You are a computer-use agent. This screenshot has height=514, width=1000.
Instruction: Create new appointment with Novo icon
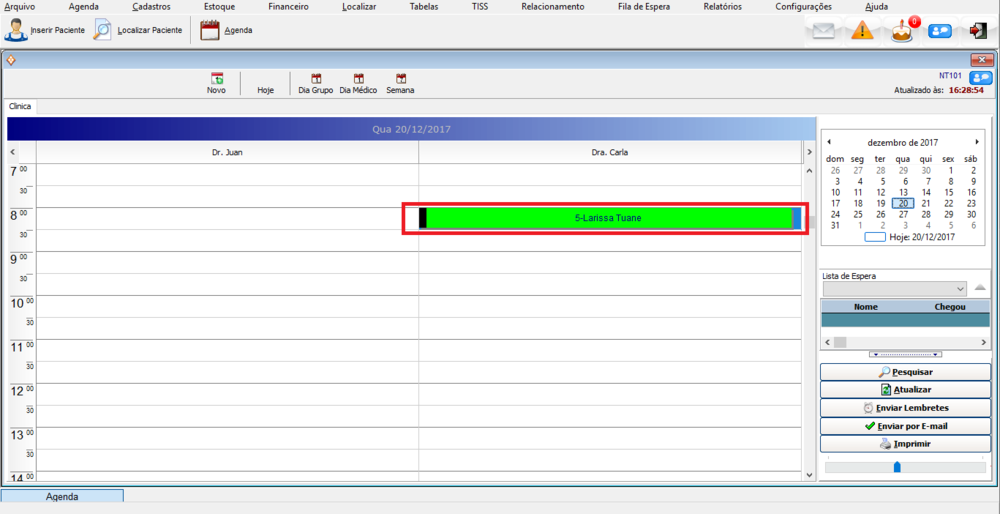216,79
